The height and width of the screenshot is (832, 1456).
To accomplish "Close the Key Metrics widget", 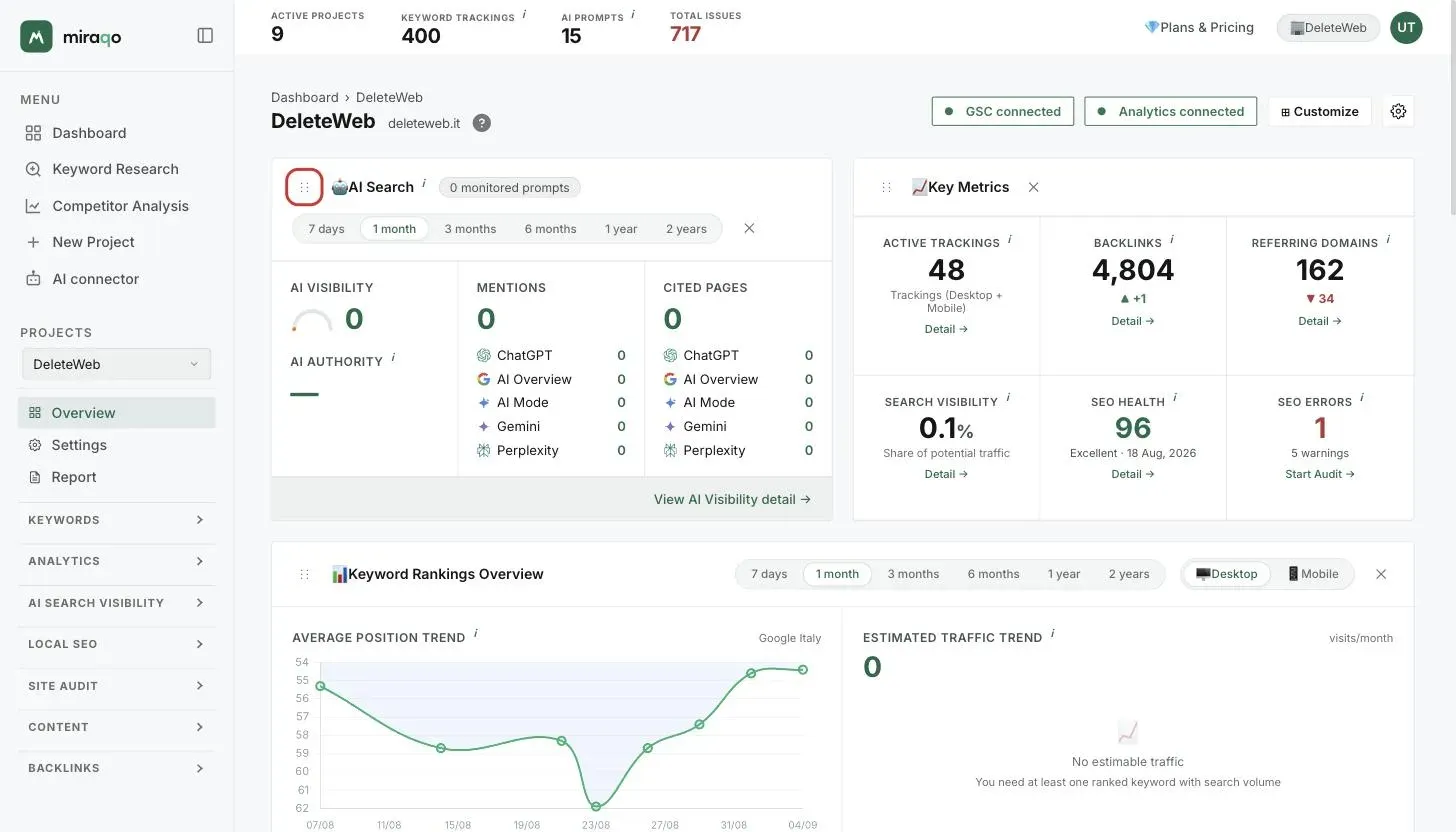I will point(1033,187).
